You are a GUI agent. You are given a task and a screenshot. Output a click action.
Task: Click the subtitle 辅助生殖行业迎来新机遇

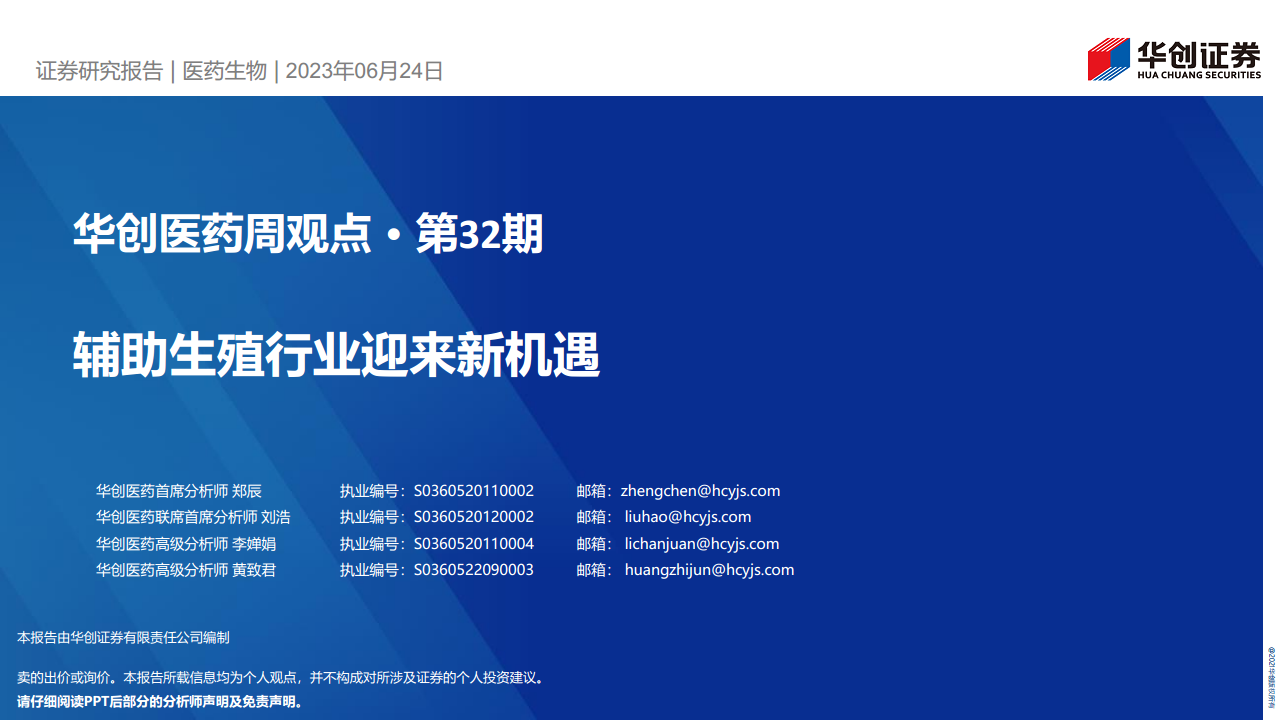[x=336, y=355]
